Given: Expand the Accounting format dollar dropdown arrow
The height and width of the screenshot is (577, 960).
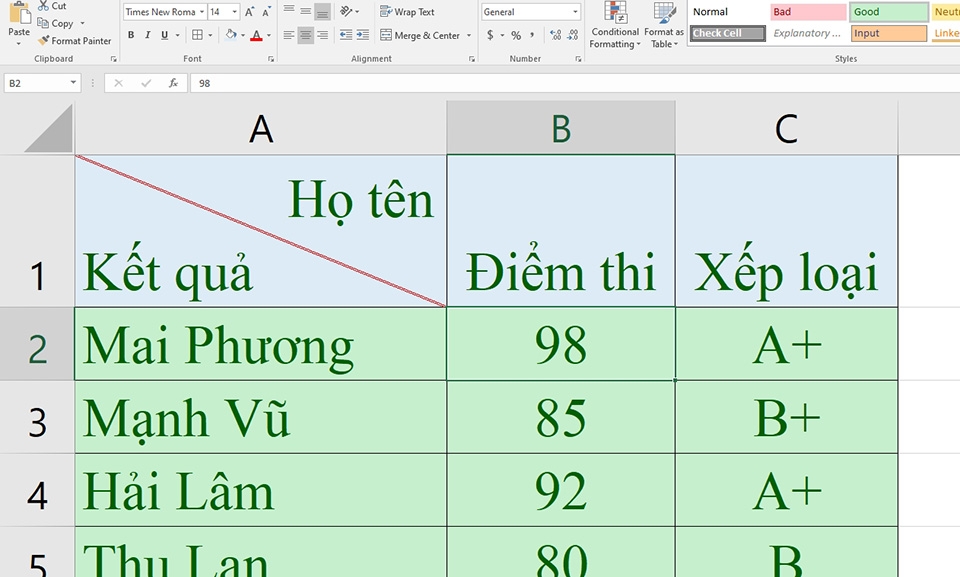Looking at the screenshot, I should point(502,36).
